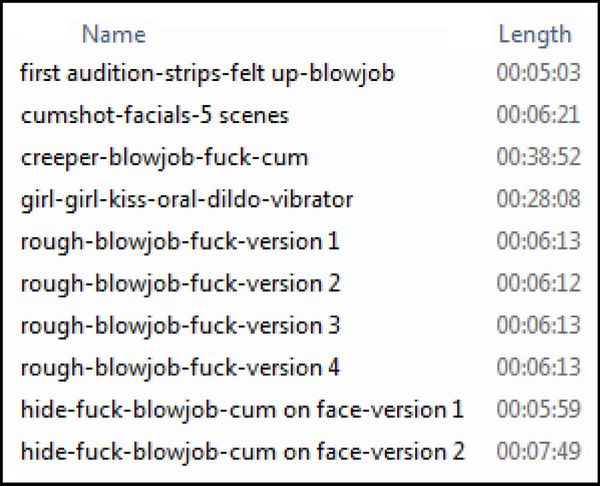Sort the list by the Length column header
This screenshot has width=600, height=486.
tap(535, 34)
